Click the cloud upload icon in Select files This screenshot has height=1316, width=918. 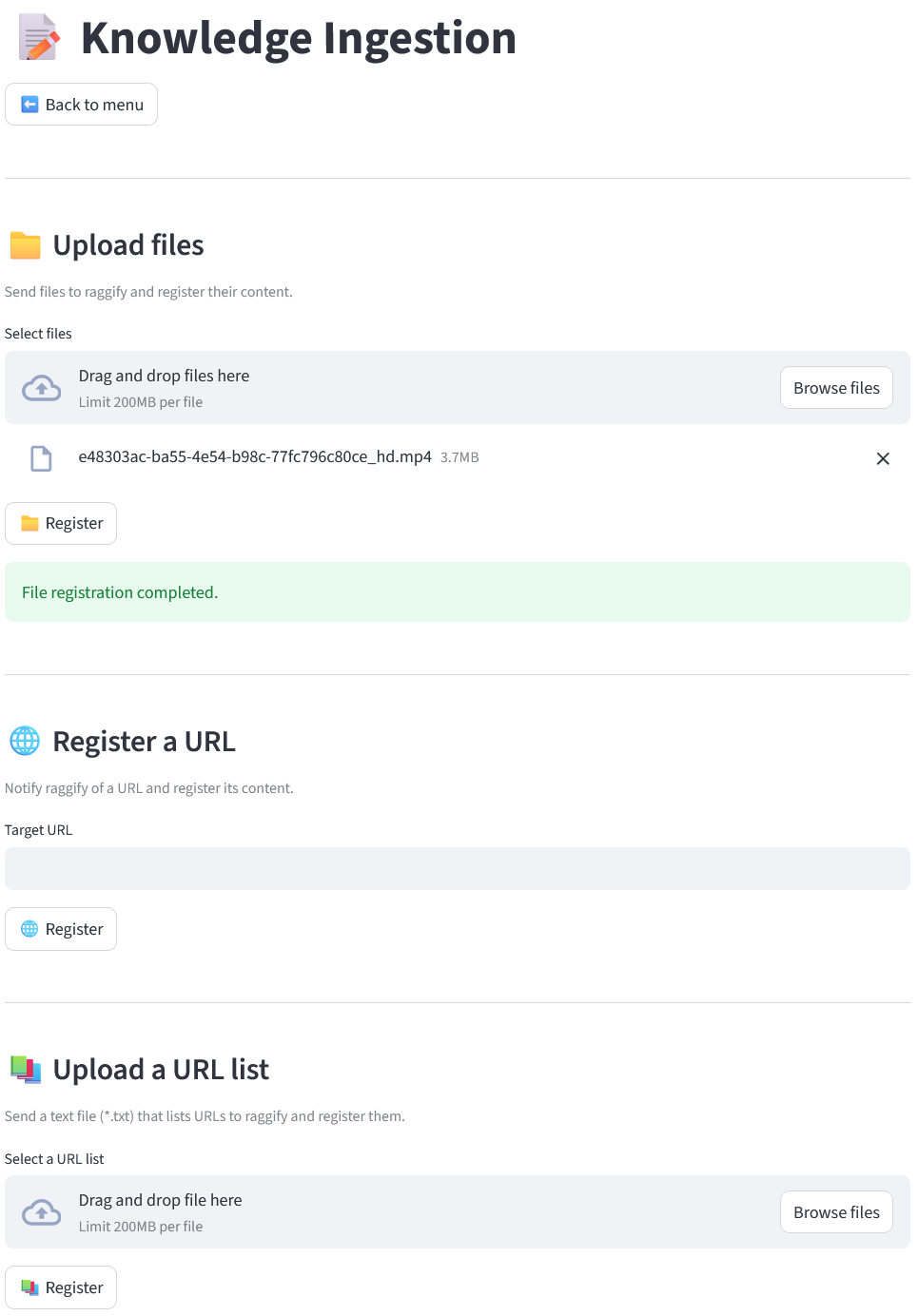coord(42,388)
